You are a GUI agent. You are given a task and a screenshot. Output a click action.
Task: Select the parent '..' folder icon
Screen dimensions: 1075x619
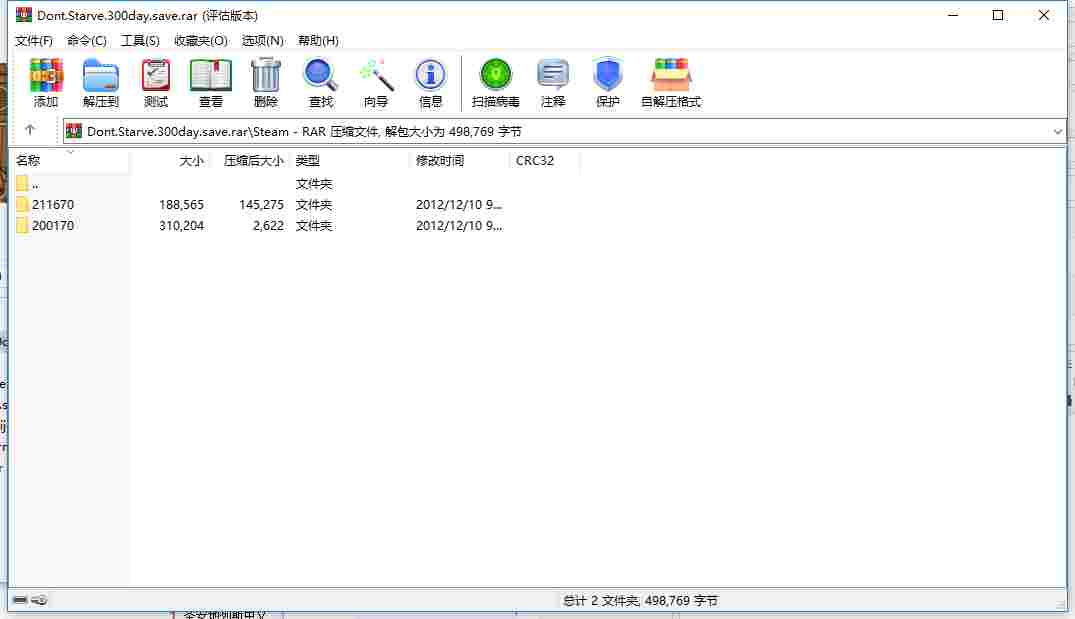point(22,183)
